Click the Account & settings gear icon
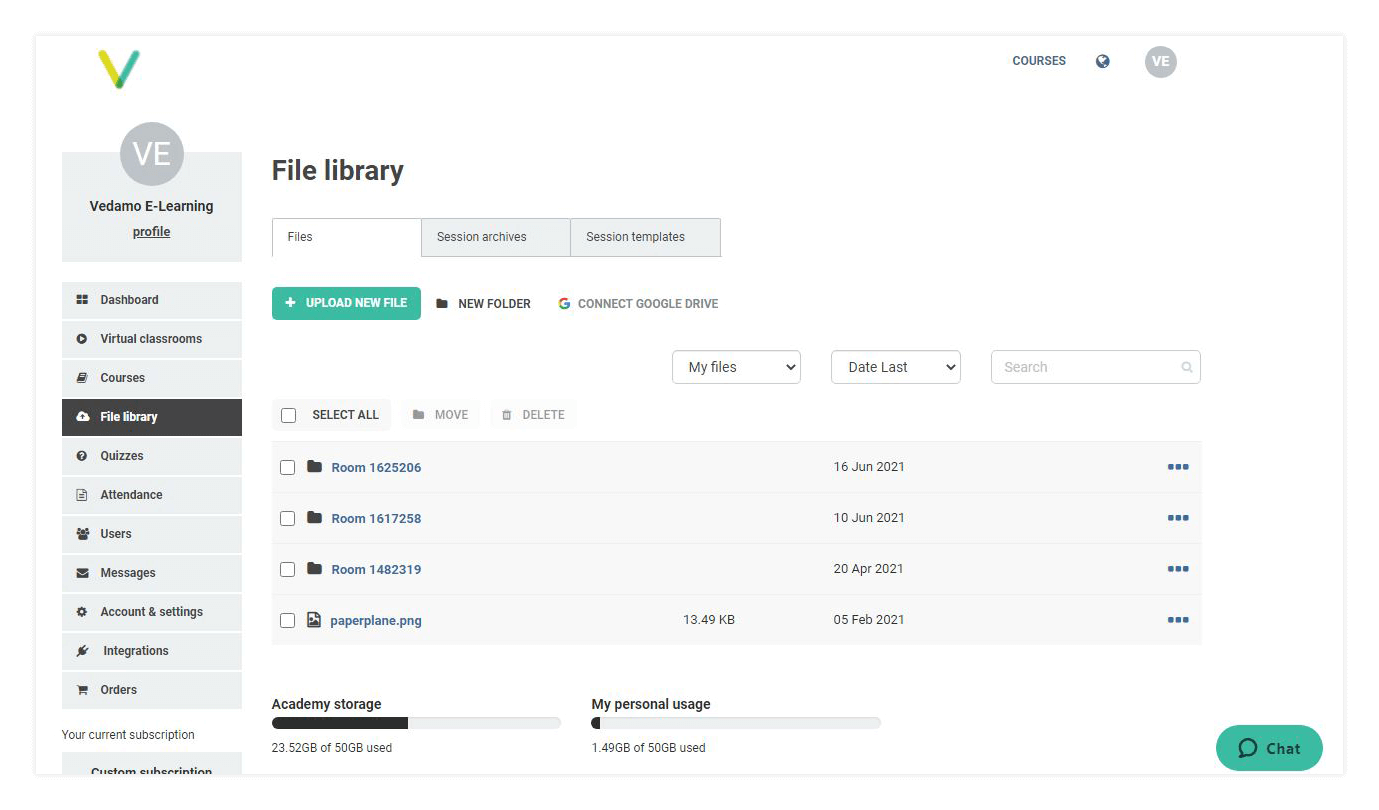 [x=82, y=612]
